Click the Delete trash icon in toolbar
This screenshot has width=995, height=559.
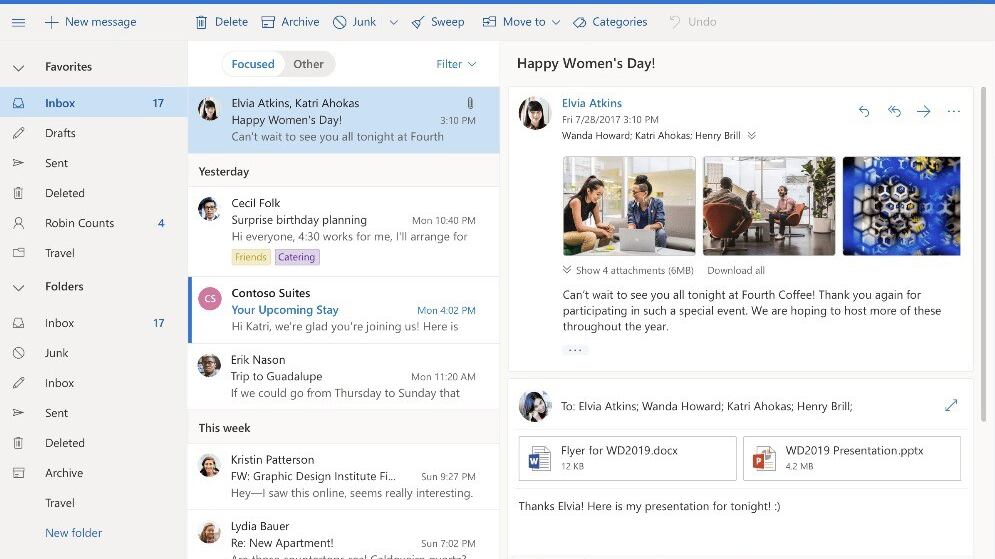click(202, 22)
